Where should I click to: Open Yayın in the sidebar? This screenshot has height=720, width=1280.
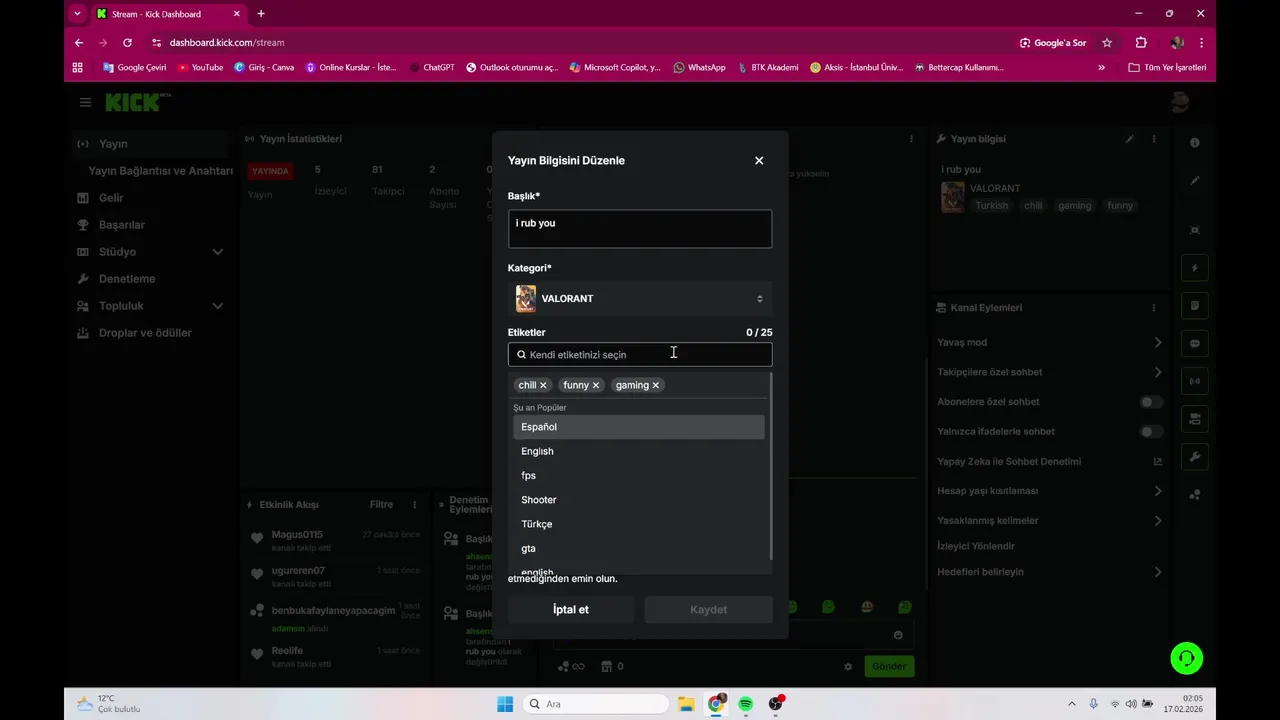[152, 144]
